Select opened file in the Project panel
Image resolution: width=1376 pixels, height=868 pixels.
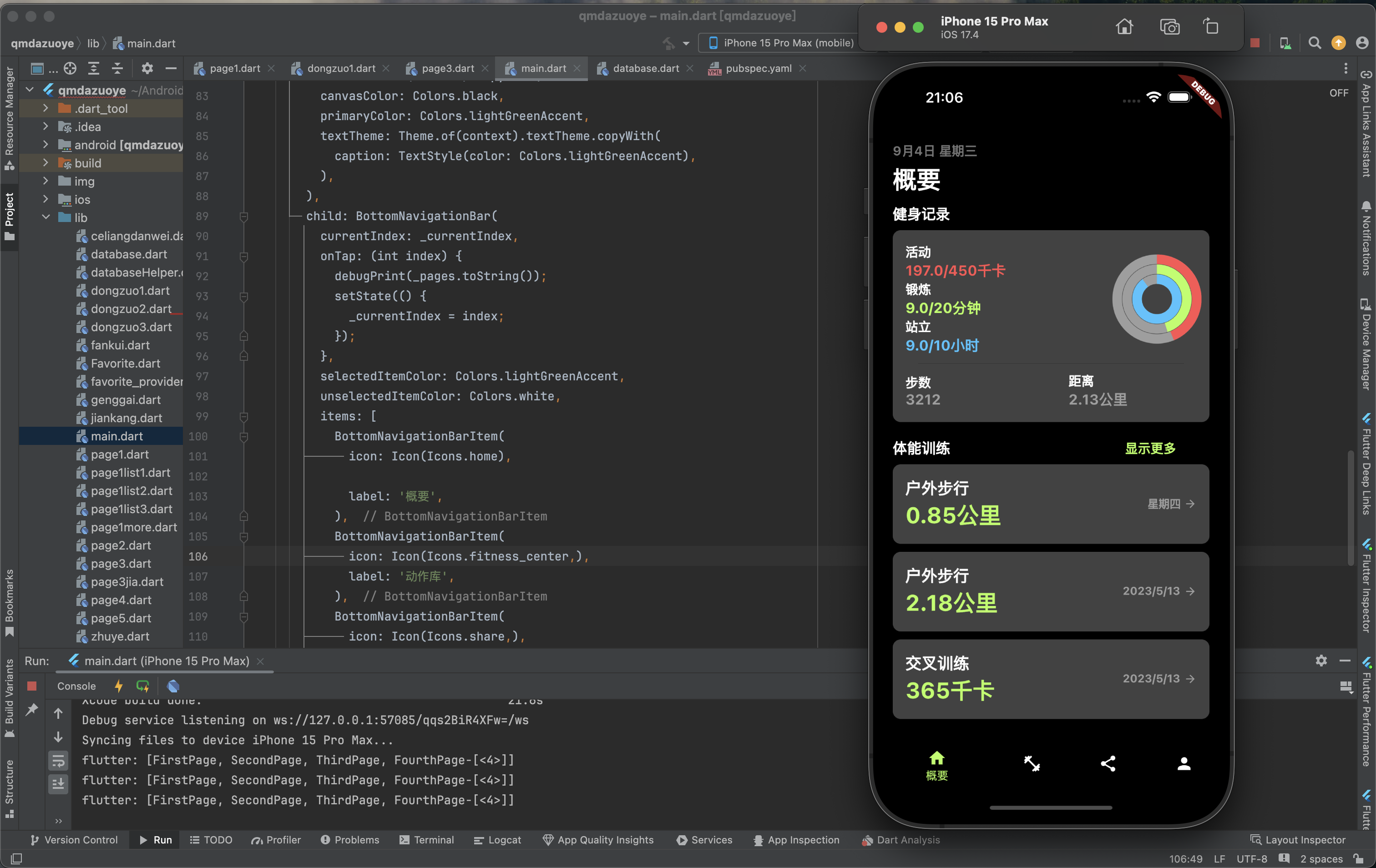[x=70, y=68]
